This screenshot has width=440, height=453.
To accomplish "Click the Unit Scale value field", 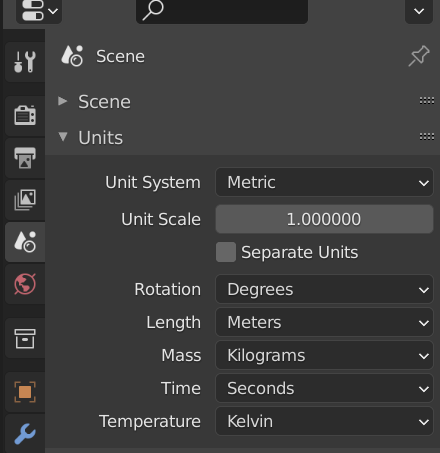I will (x=324, y=219).
